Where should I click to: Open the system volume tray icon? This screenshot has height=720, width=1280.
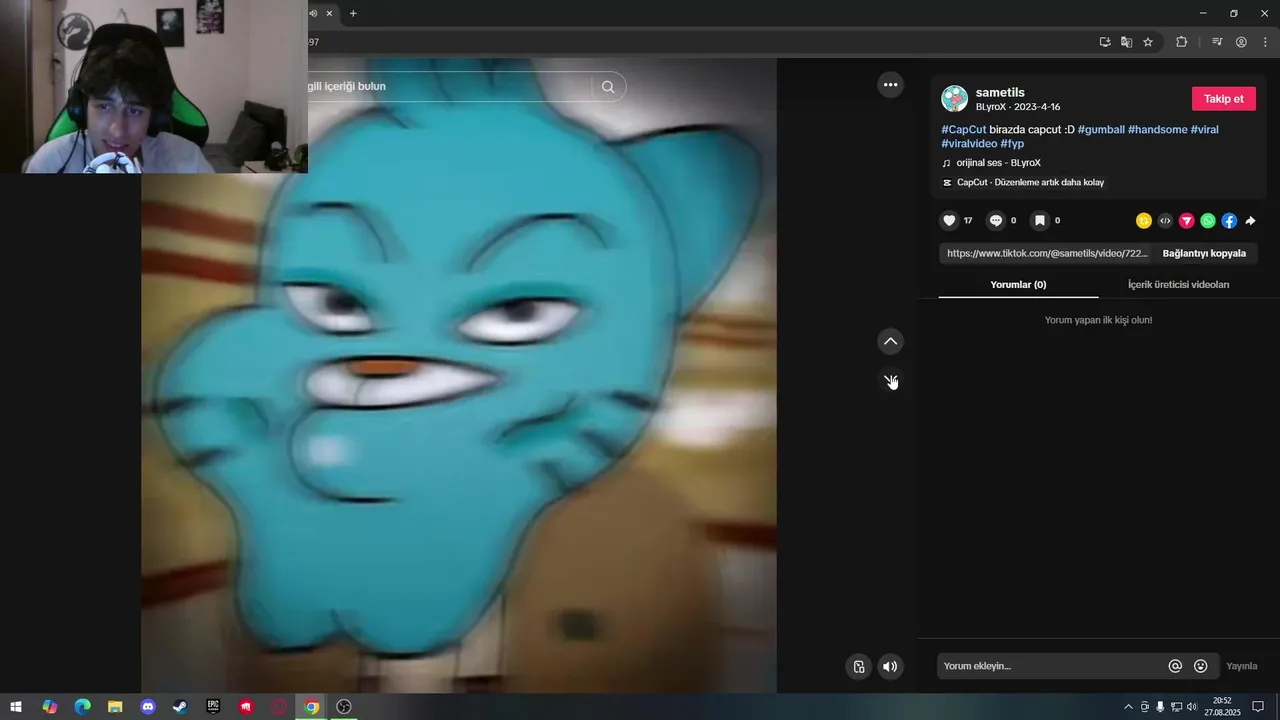[1191, 707]
